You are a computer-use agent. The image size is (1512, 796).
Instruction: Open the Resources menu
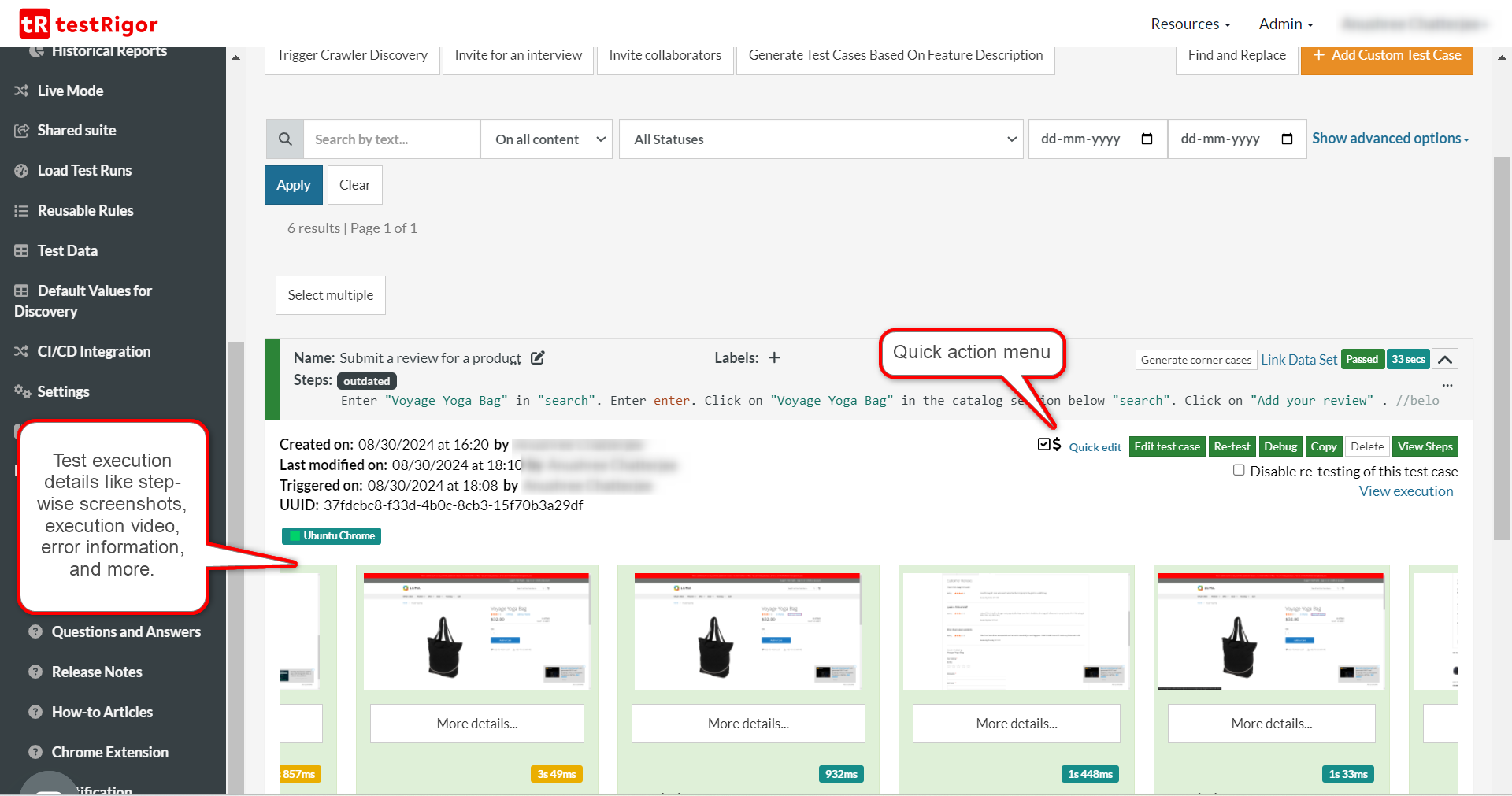click(1189, 24)
